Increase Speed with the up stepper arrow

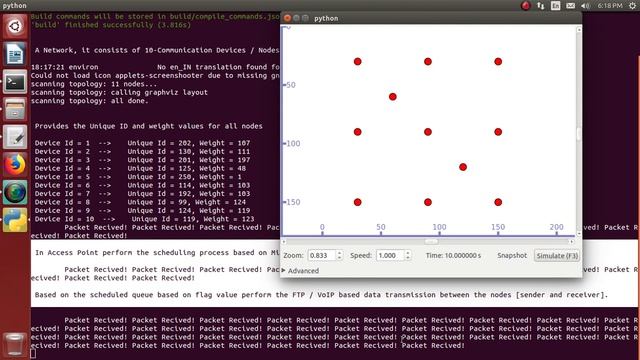click(x=408, y=253)
